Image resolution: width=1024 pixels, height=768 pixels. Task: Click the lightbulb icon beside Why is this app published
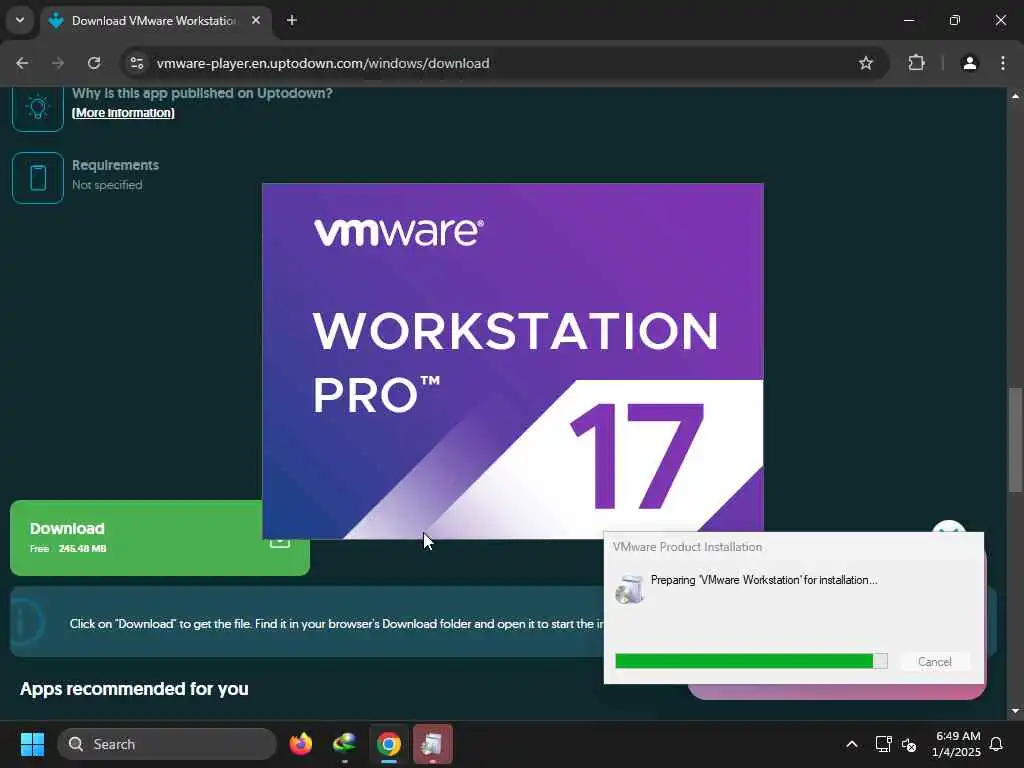pos(38,107)
